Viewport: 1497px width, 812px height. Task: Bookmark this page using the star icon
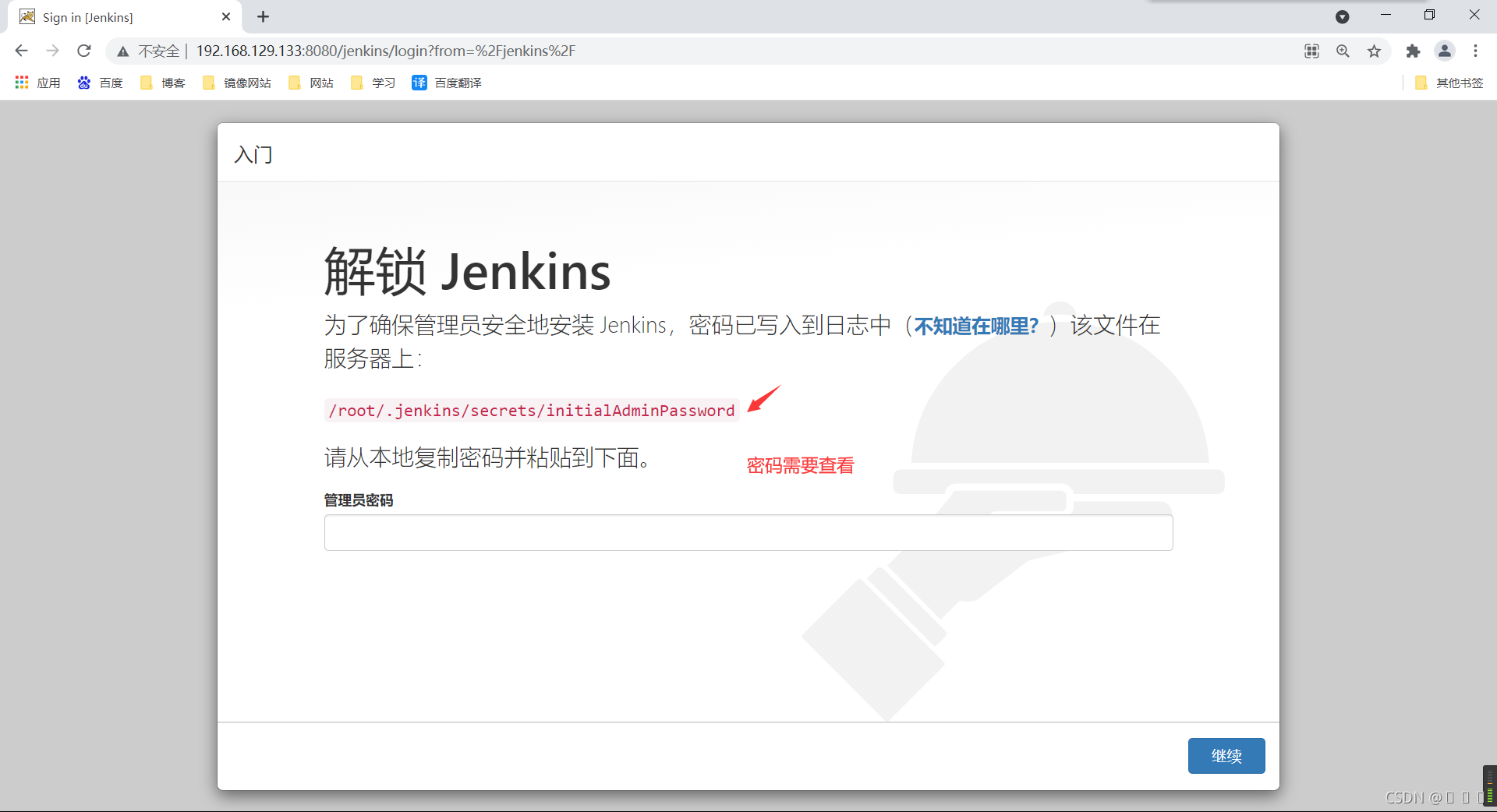[1375, 51]
